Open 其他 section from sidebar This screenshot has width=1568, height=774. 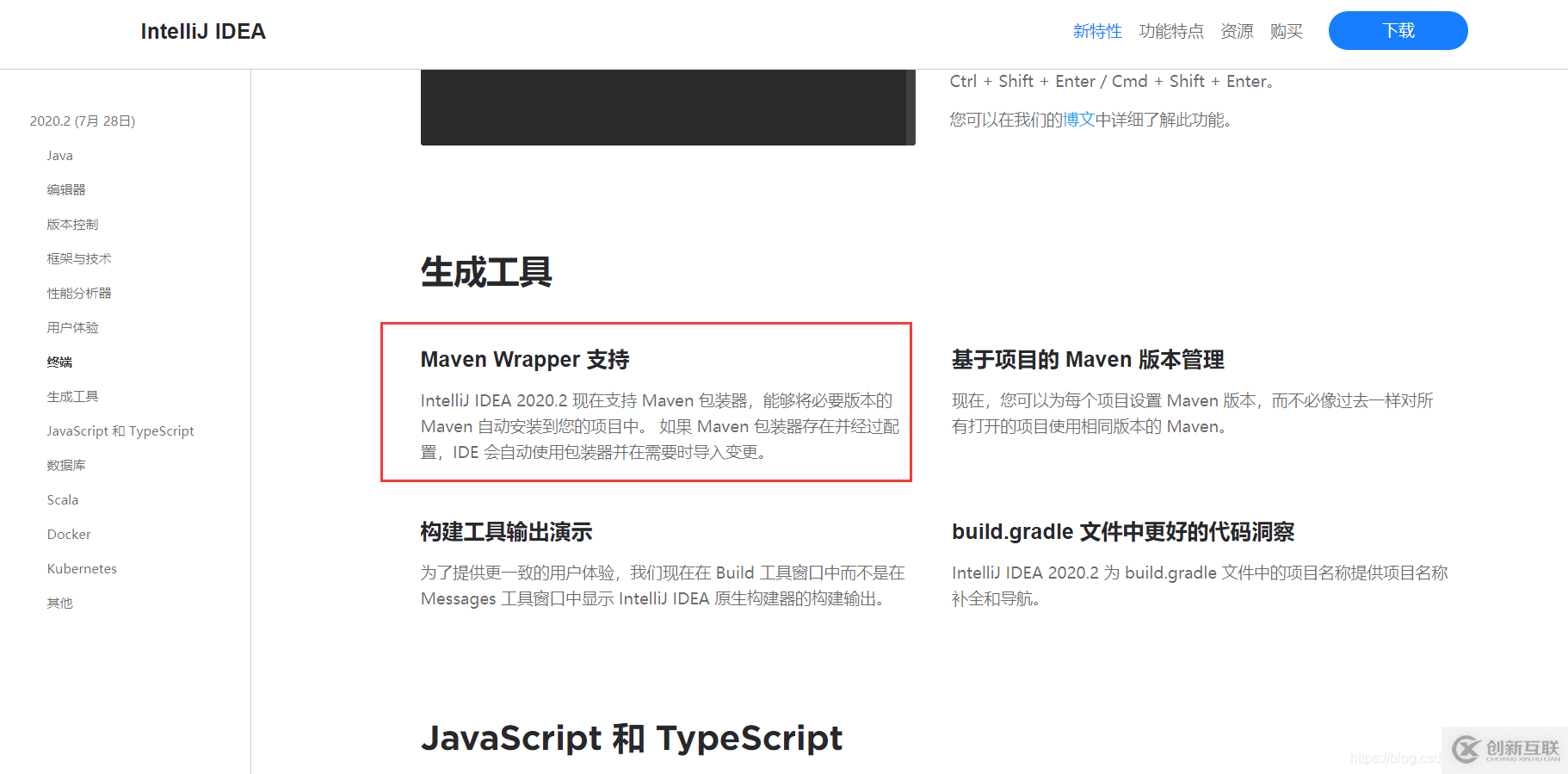click(59, 604)
